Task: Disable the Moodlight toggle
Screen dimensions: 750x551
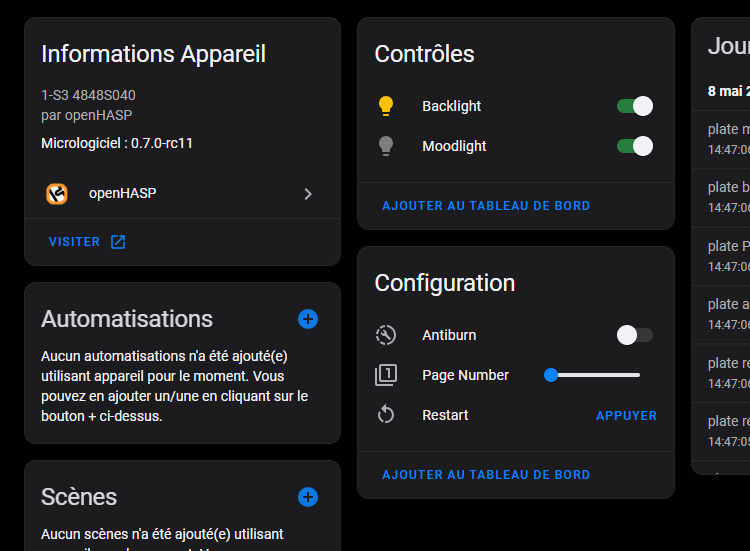Action: pyautogui.click(x=635, y=146)
